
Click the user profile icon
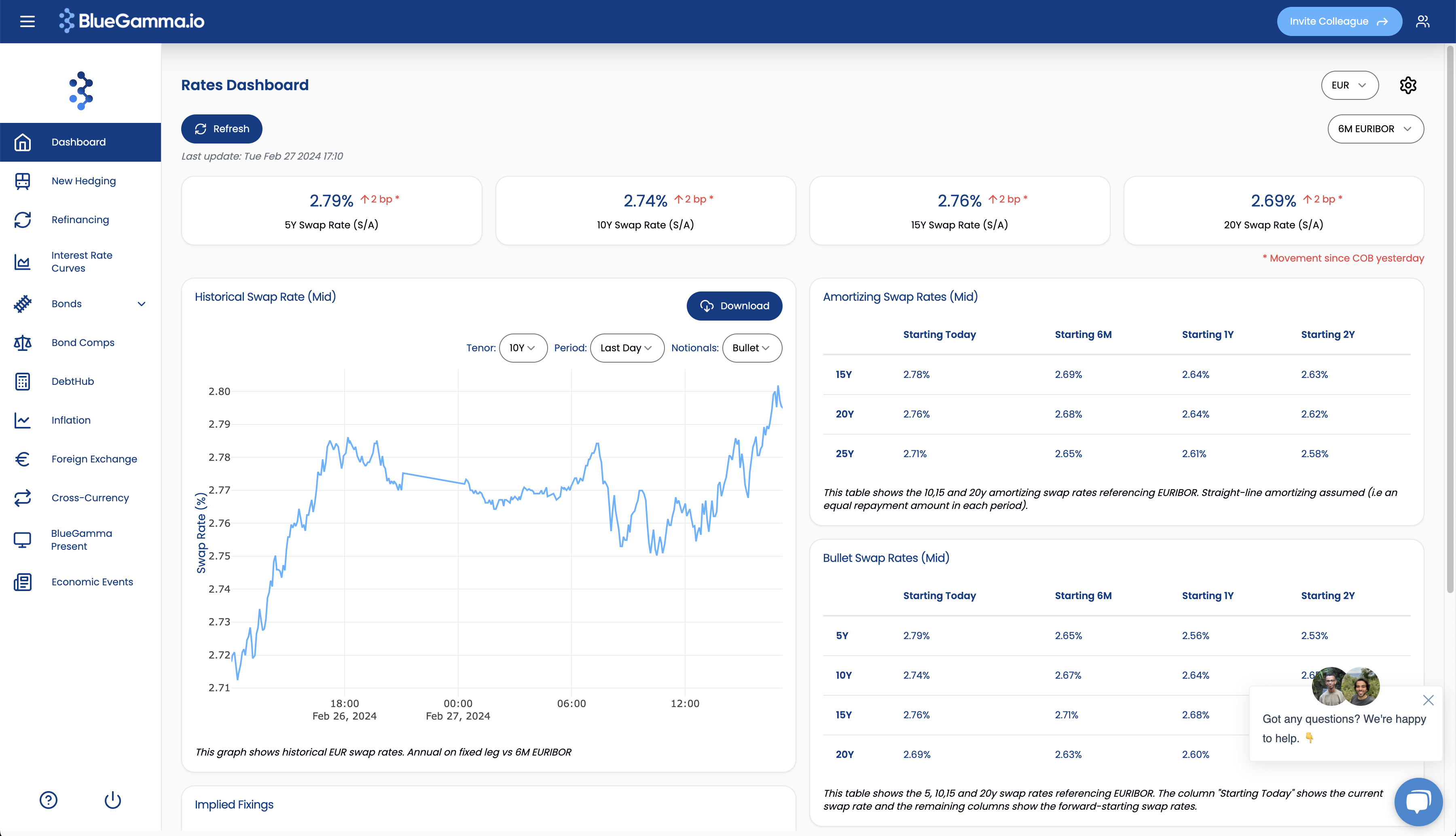click(1422, 21)
